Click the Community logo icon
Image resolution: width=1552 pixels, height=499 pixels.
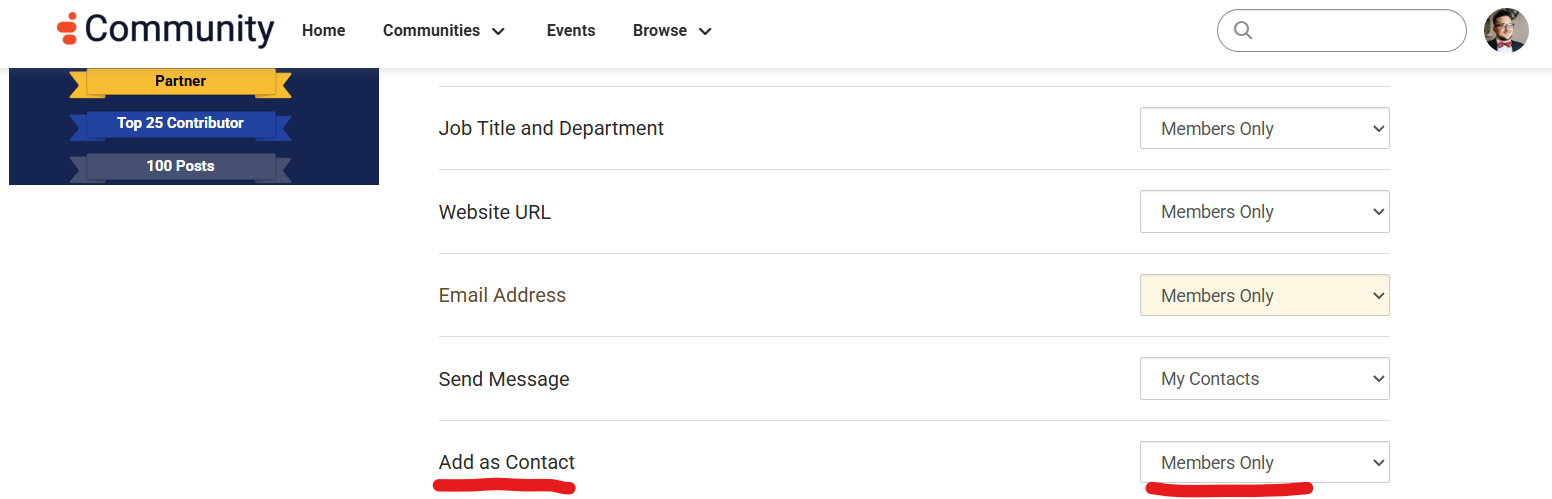[x=67, y=29]
